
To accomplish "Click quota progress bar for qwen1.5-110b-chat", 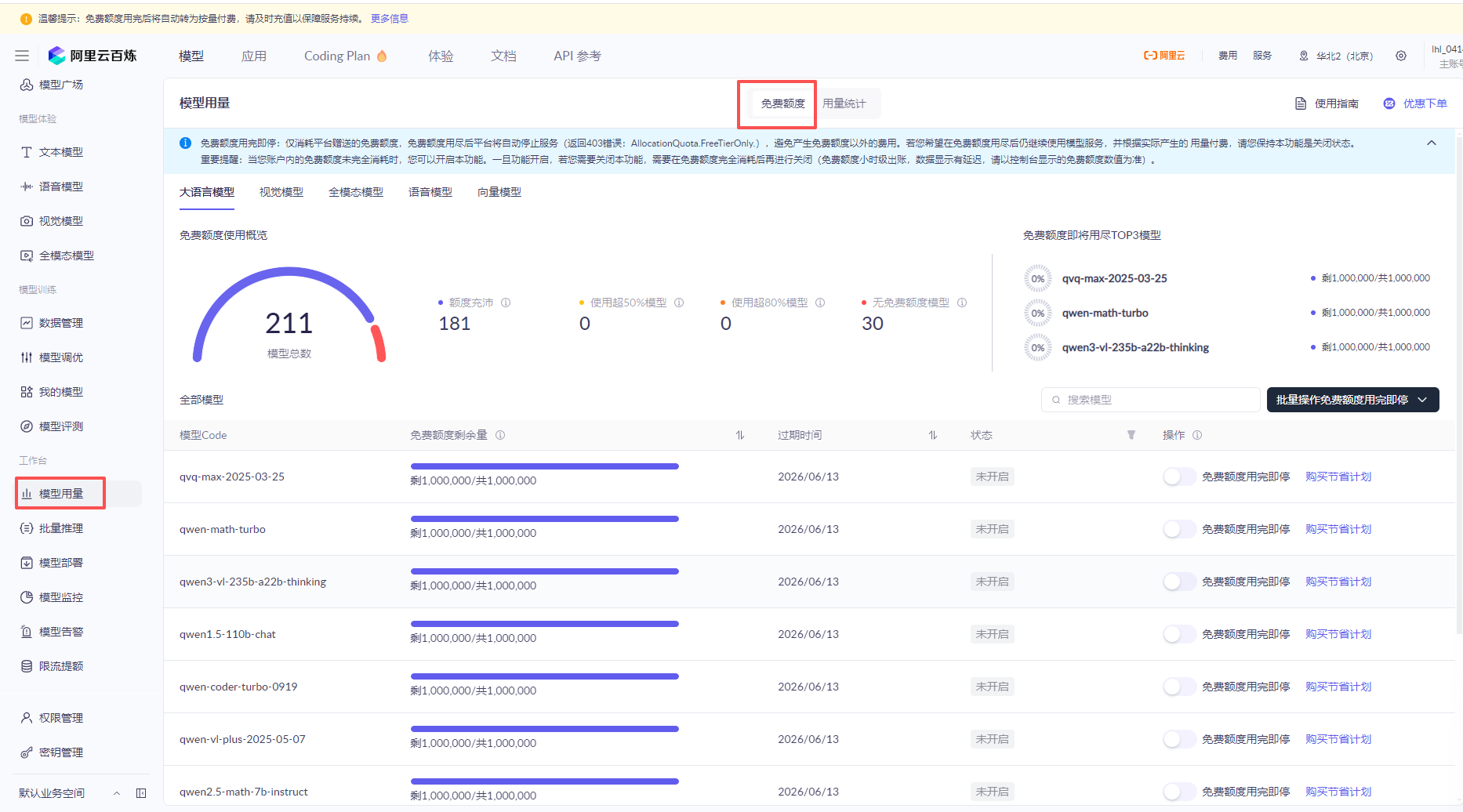I will click(545, 624).
